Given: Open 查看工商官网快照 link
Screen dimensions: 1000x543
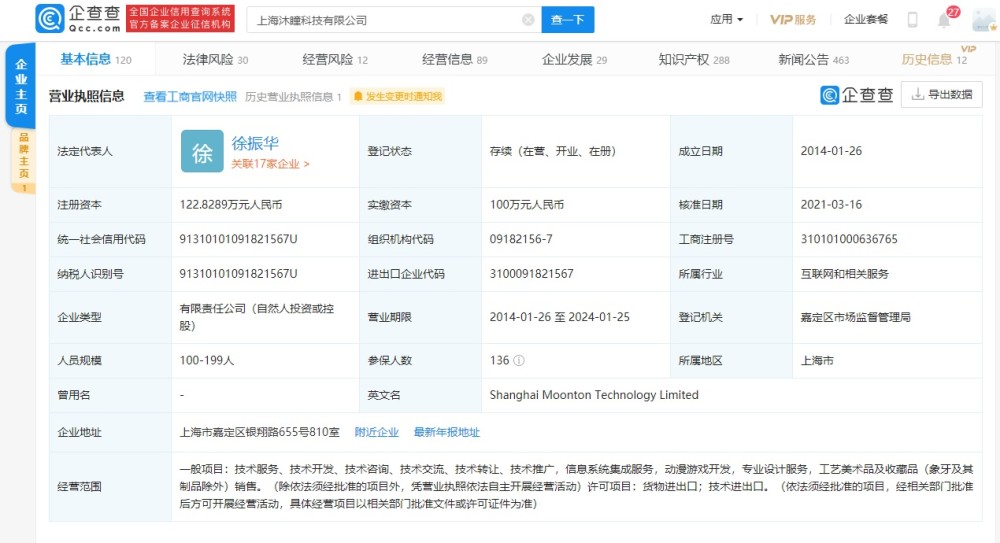Looking at the screenshot, I should click(x=189, y=96).
